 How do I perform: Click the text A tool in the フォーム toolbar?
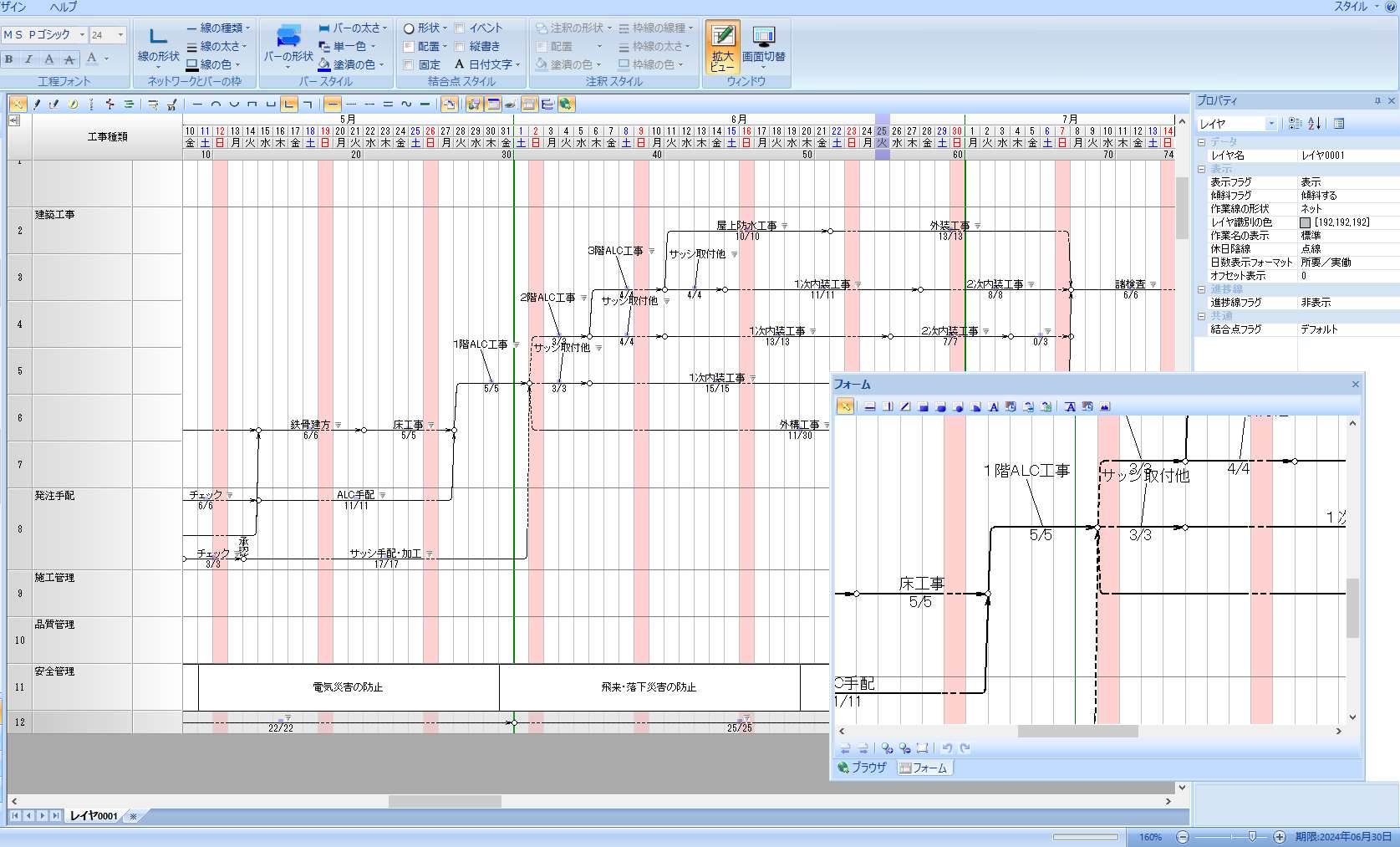pos(994,407)
